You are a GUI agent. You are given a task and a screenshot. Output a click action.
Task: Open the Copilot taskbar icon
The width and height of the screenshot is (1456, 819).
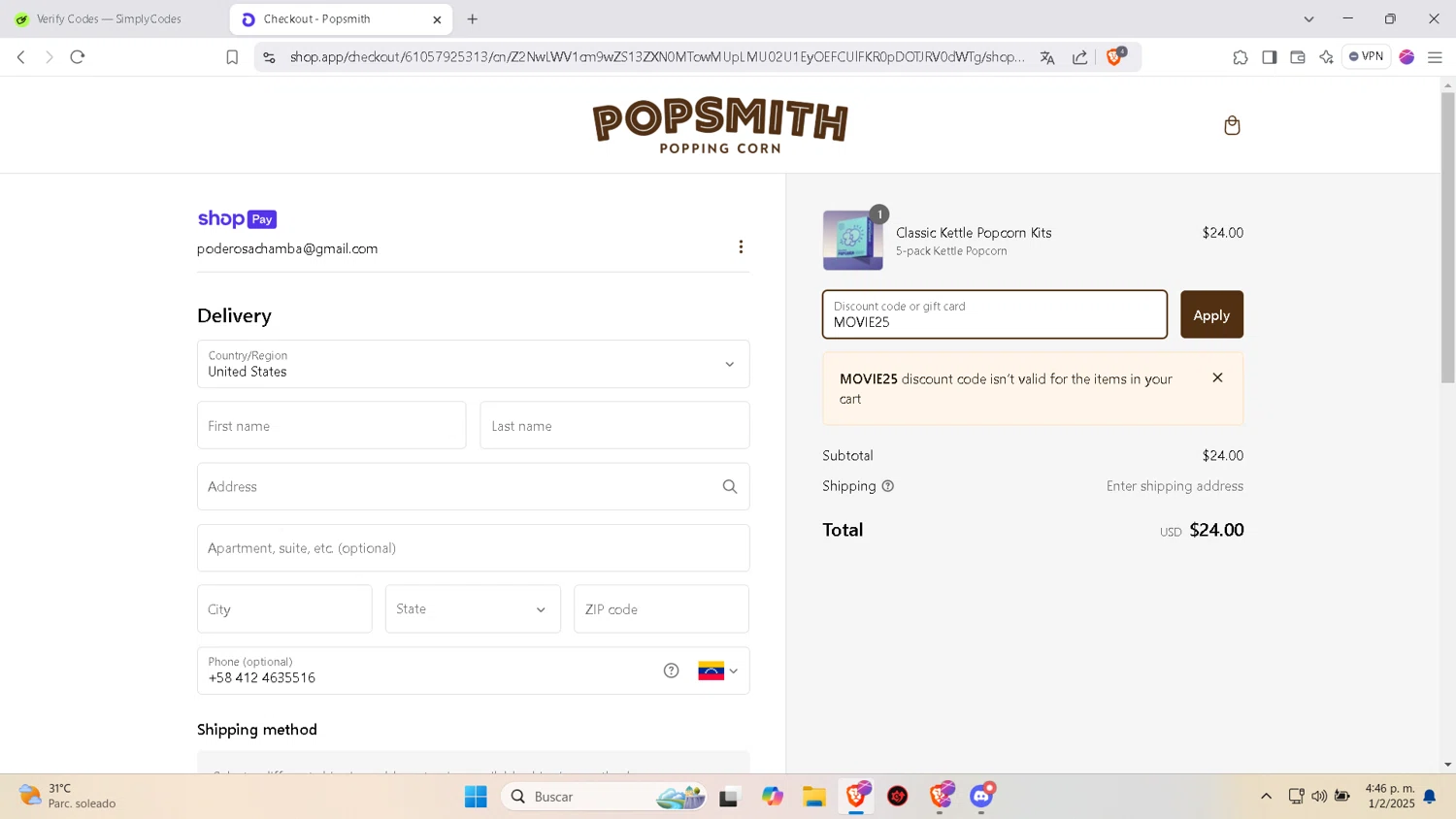tap(773, 797)
